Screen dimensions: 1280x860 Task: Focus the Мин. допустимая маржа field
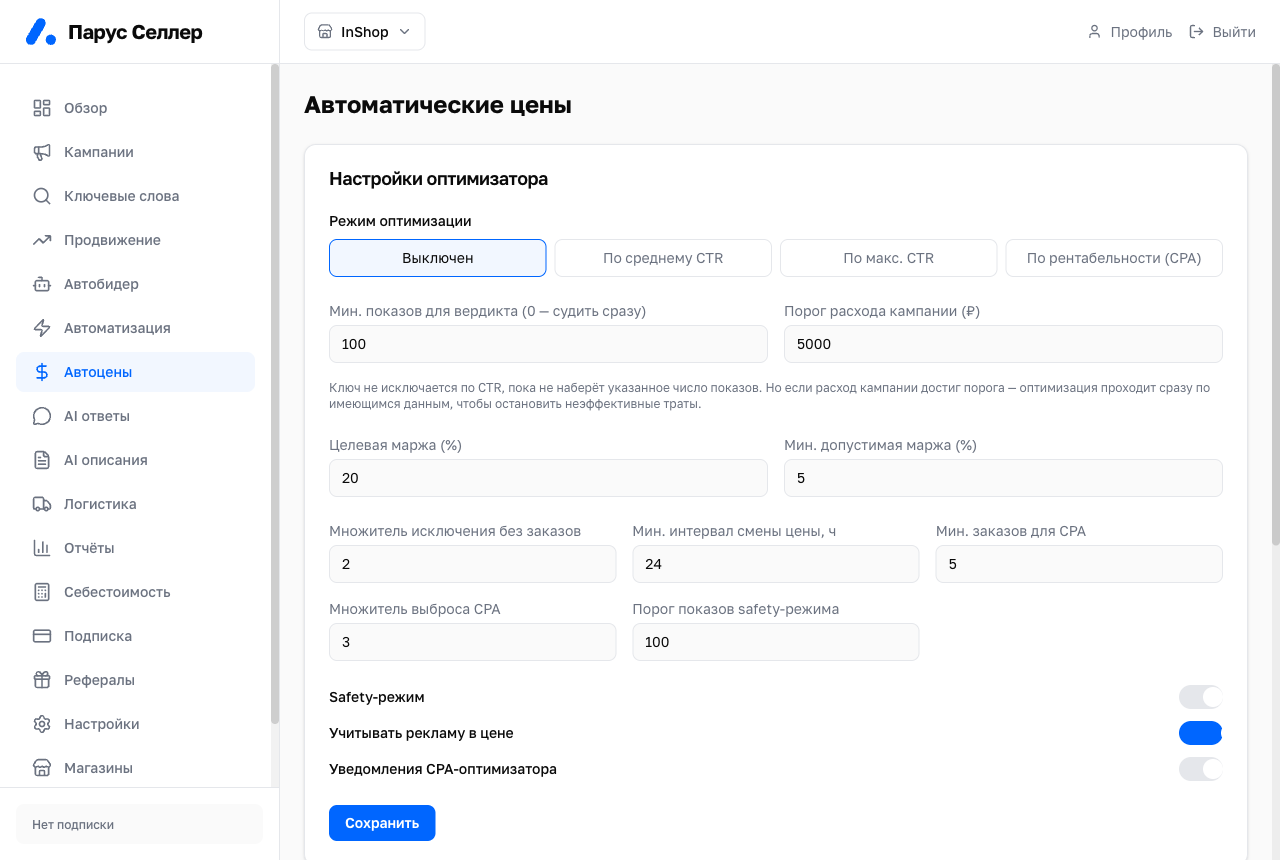[x=1003, y=478]
